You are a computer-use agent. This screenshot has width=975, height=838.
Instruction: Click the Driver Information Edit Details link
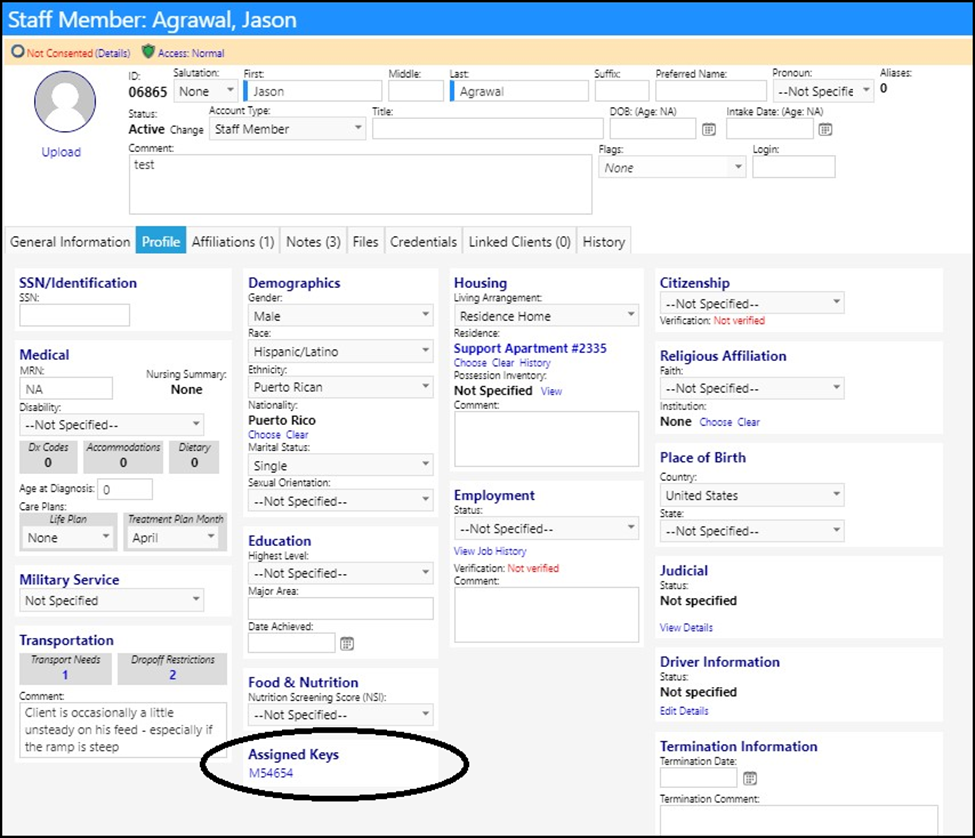click(x=684, y=711)
